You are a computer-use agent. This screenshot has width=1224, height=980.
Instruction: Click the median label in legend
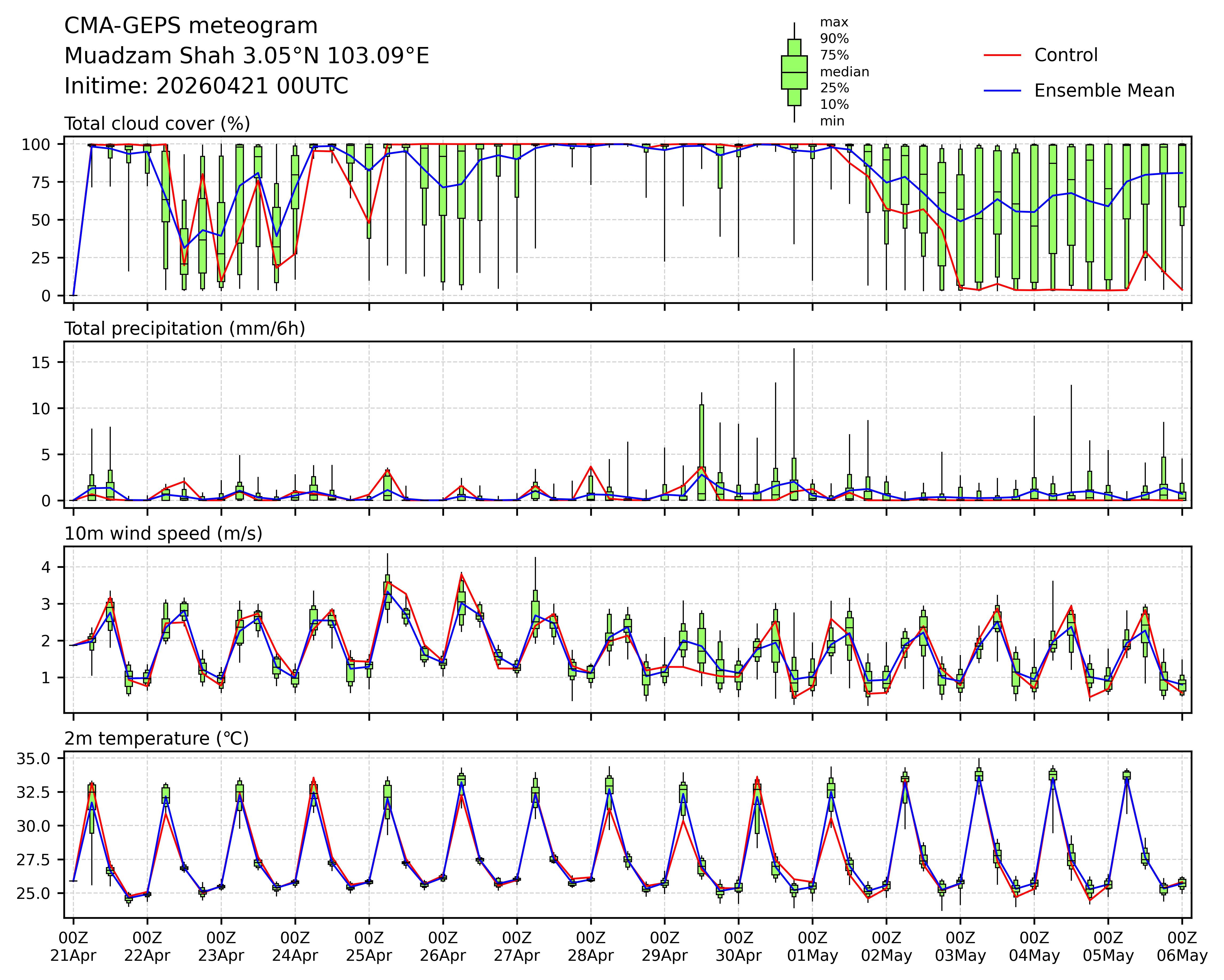pyautogui.click(x=844, y=72)
